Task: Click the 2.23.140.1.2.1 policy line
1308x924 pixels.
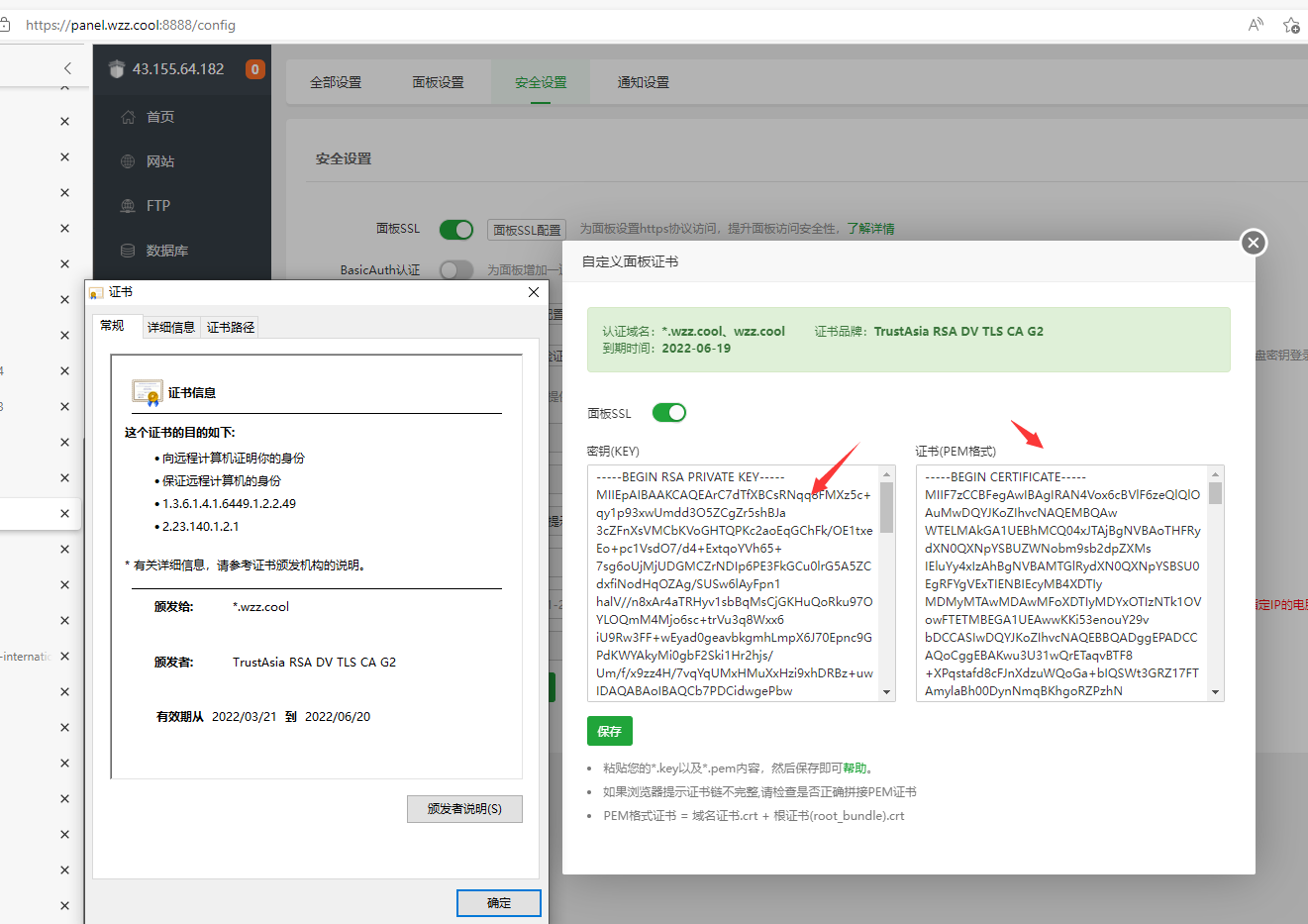Action: click(200, 527)
